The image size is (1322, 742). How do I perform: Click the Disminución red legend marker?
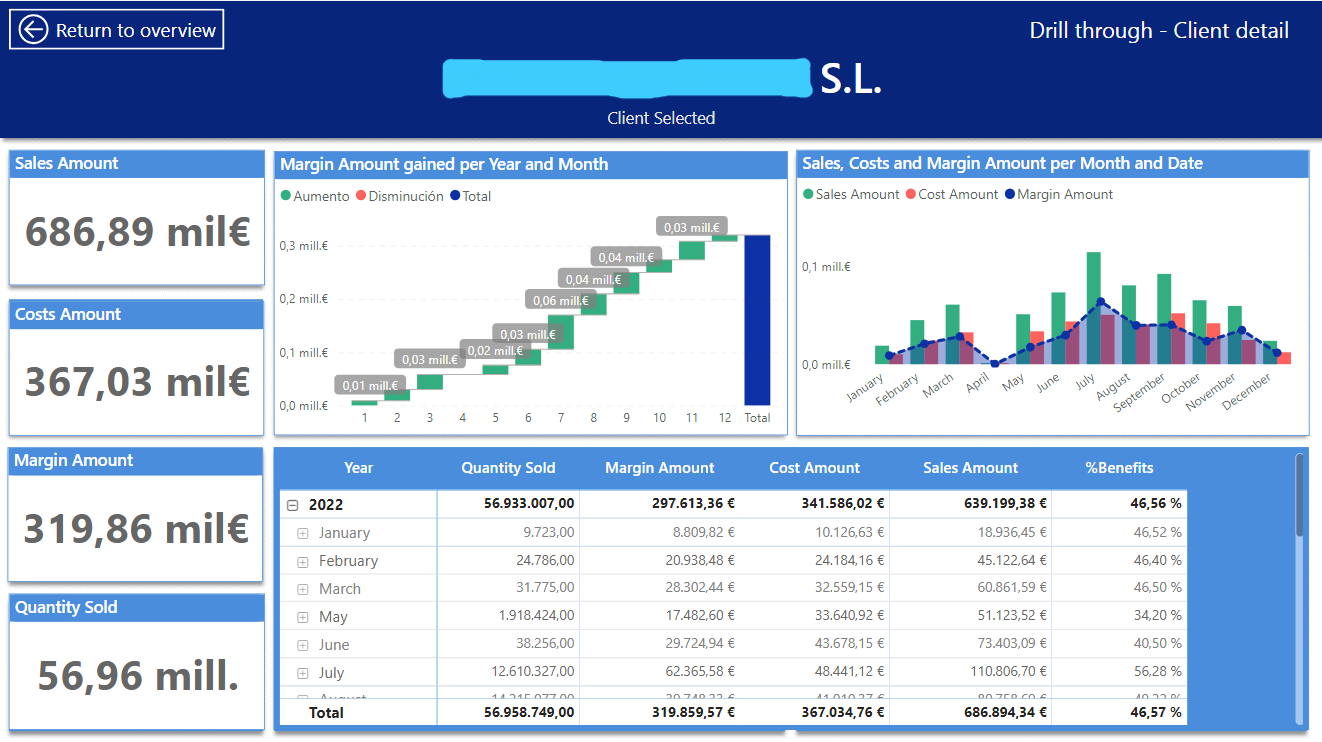pyautogui.click(x=361, y=197)
